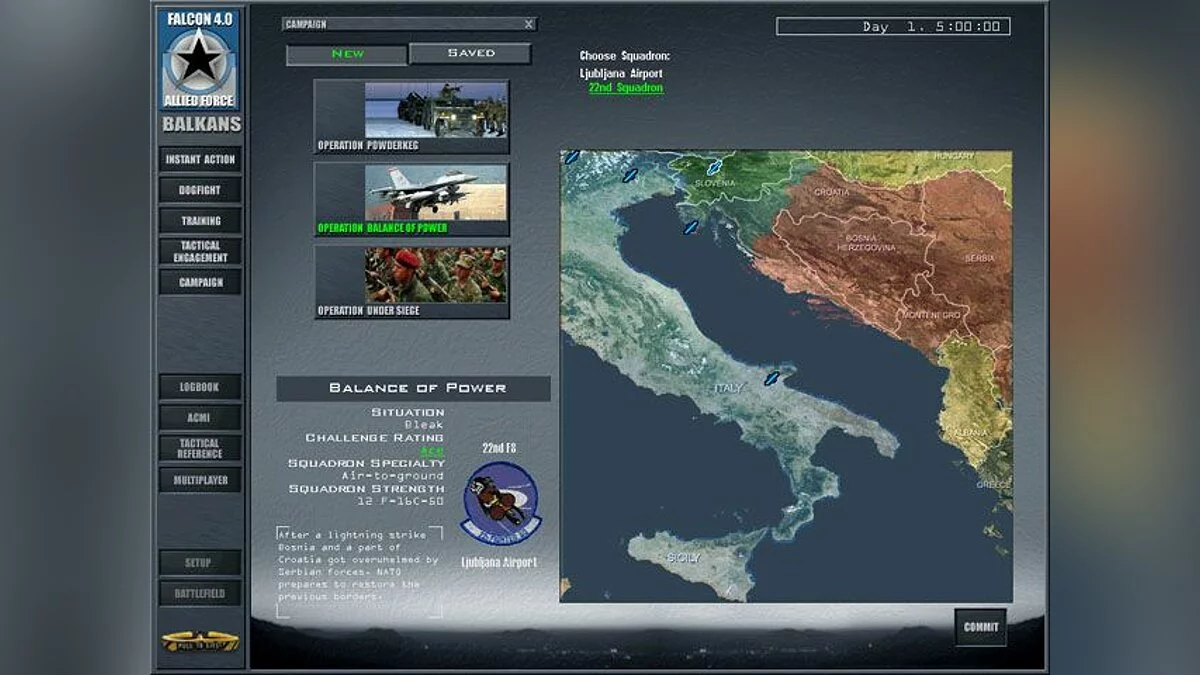
Task: Switch to the New campaign tab
Action: click(347, 54)
